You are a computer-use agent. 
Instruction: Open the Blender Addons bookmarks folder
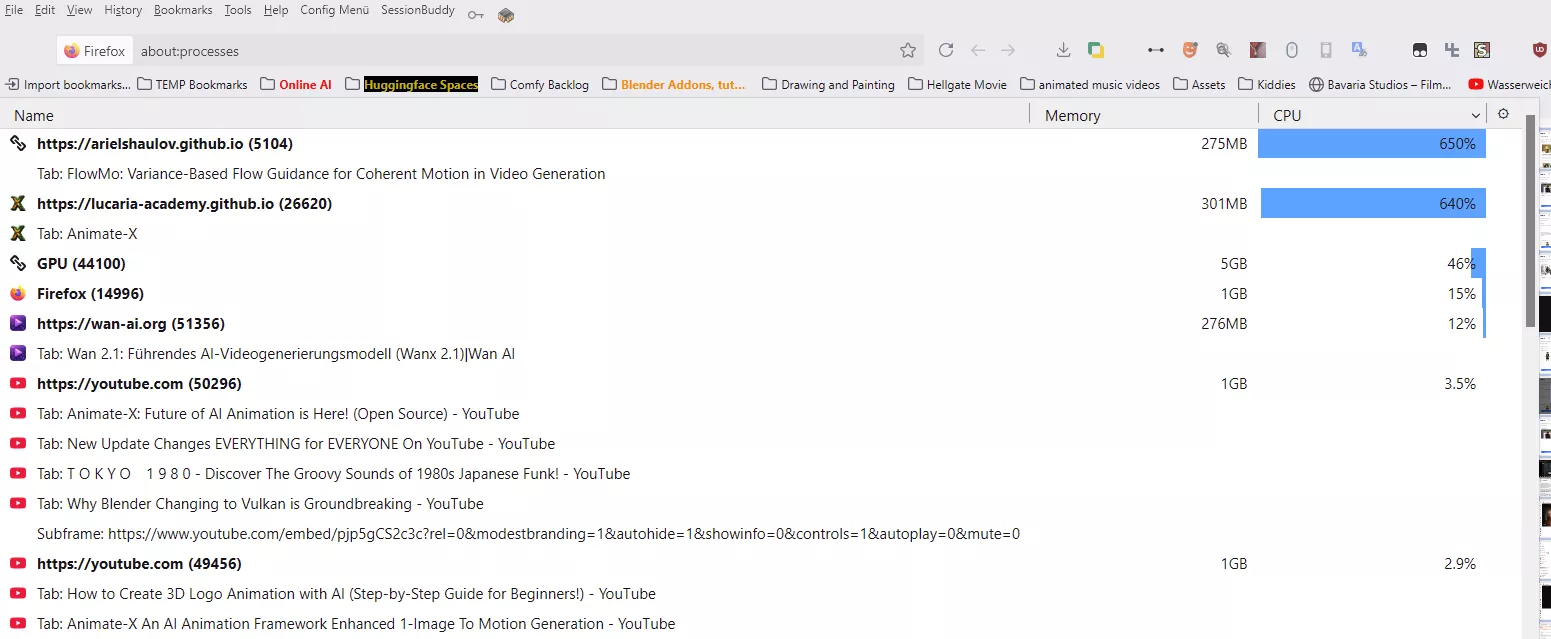pos(674,85)
